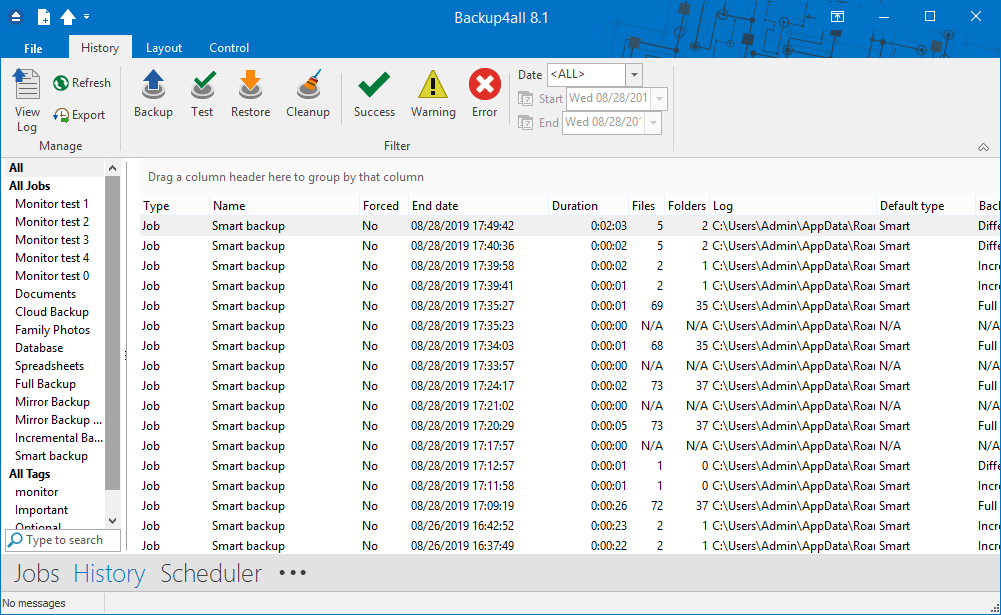Switch to the Layout ribbon tab

coord(164,48)
